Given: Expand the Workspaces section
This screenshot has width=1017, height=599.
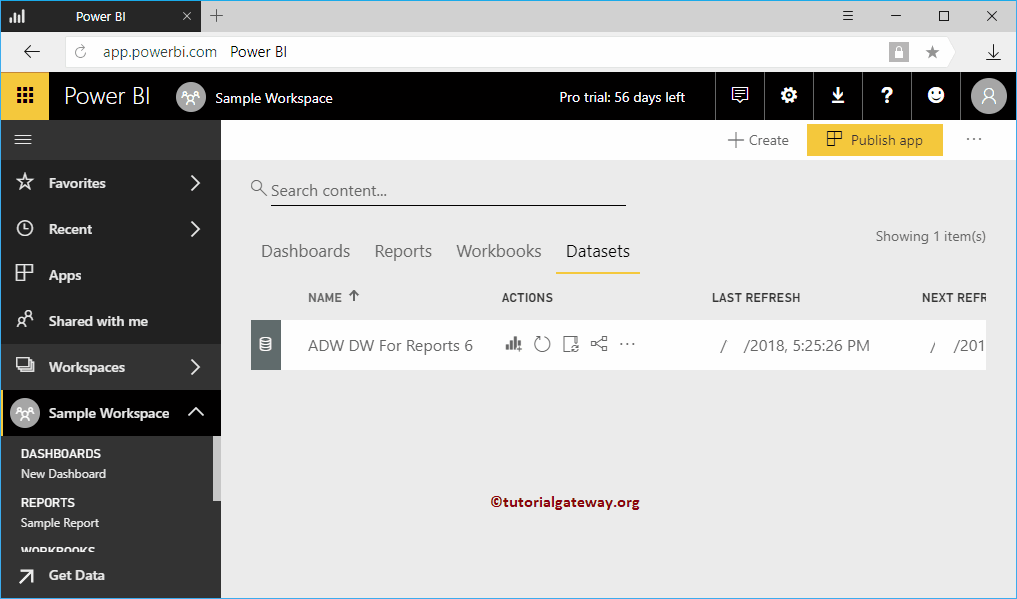Looking at the screenshot, I should point(111,367).
